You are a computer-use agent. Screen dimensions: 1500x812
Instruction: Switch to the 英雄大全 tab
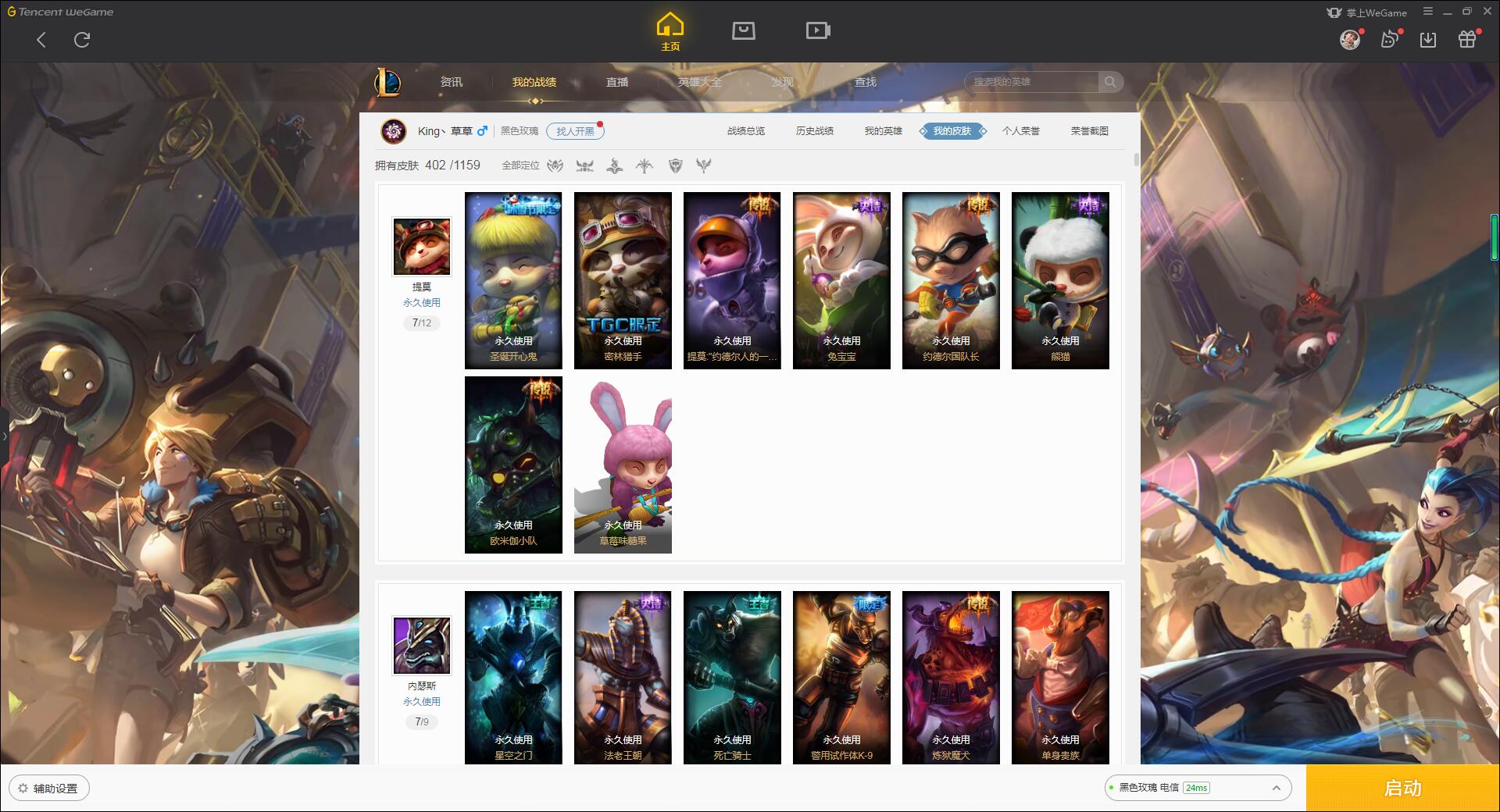tap(700, 82)
